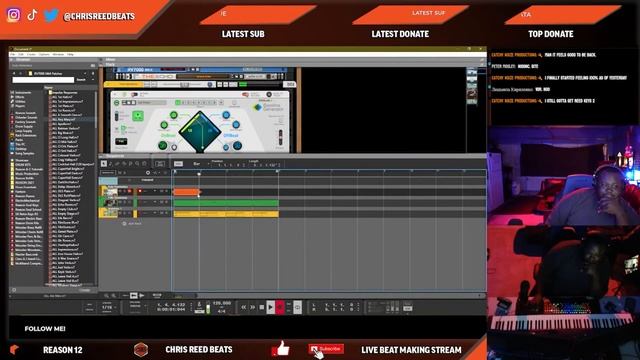Click the TikTok icon in stream overlay
This screenshot has height=360, width=640.
click(32, 15)
